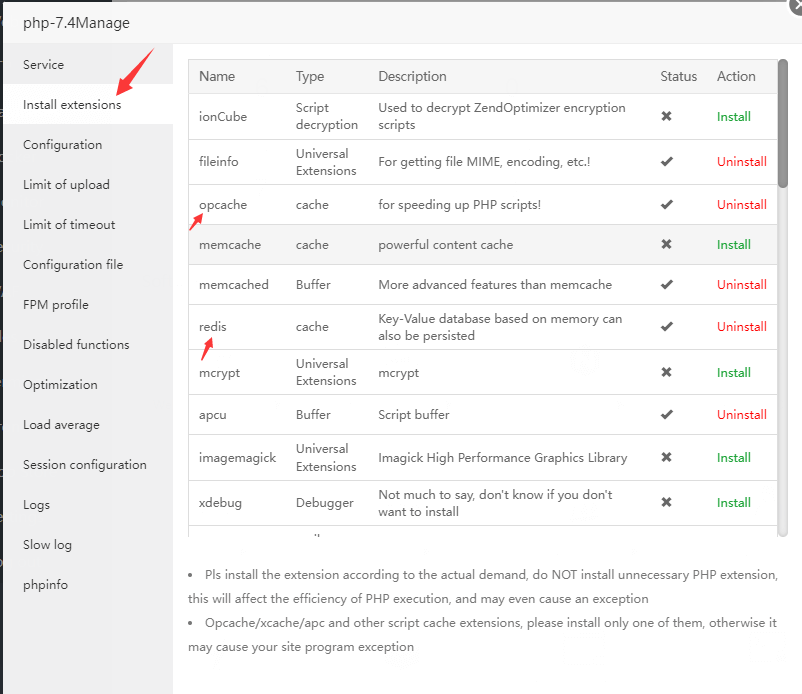The image size is (802, 694).
Task: Open the Logs section
Action: coord(36,505)
